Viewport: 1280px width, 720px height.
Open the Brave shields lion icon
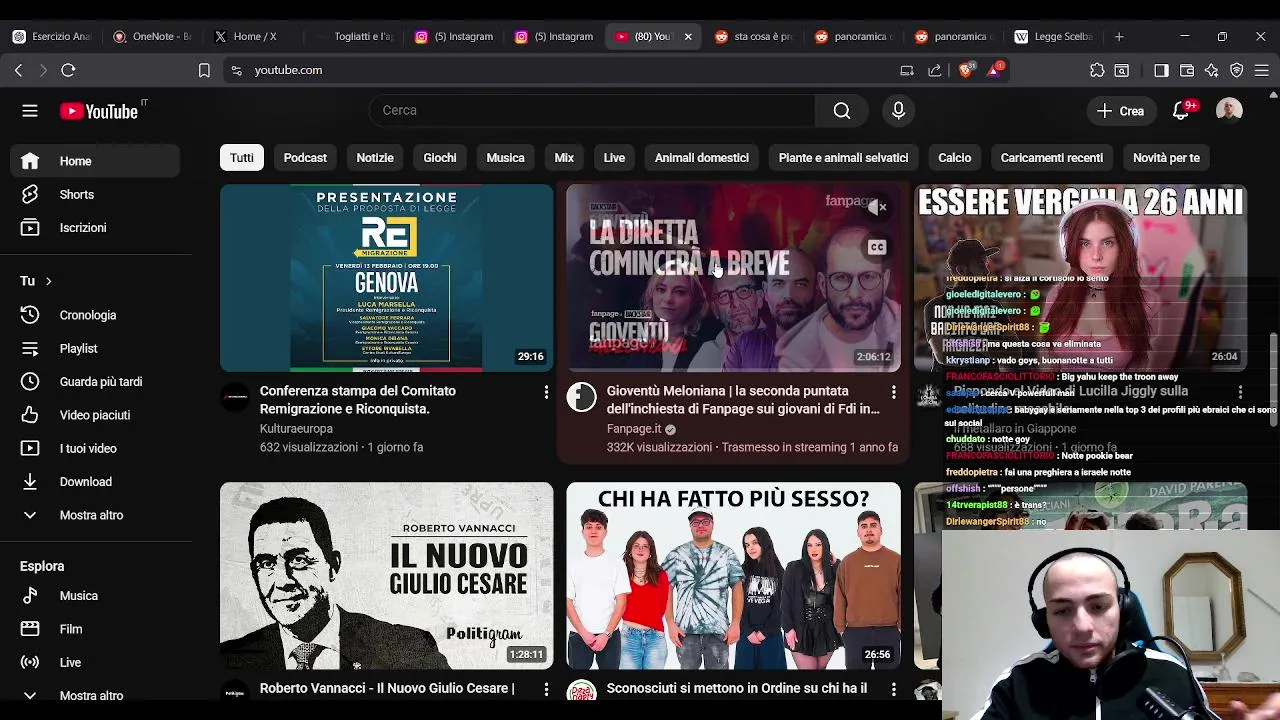coord(965,70)
